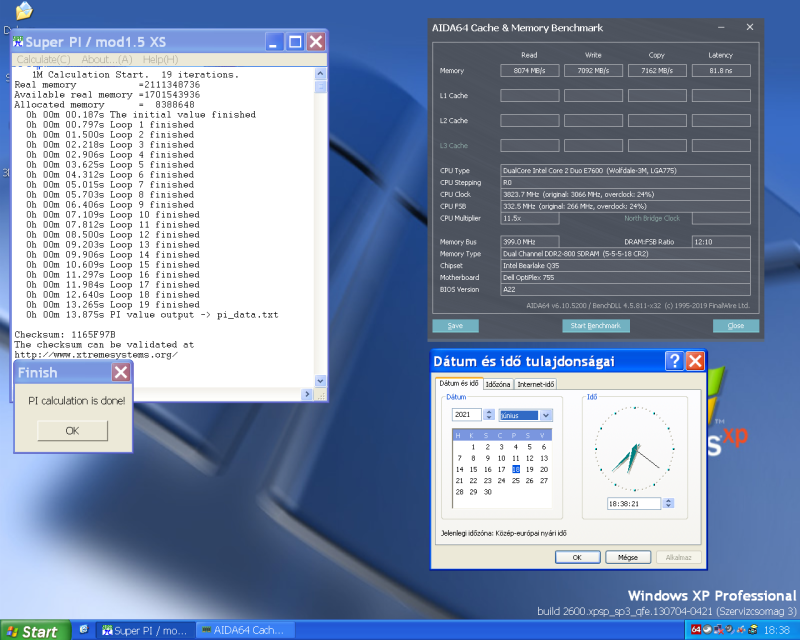The height and width of the screenshot is (640, 800).
Task: Click the Close button in AIDA64
Action: pyautogui.click(x=736, y=326)
